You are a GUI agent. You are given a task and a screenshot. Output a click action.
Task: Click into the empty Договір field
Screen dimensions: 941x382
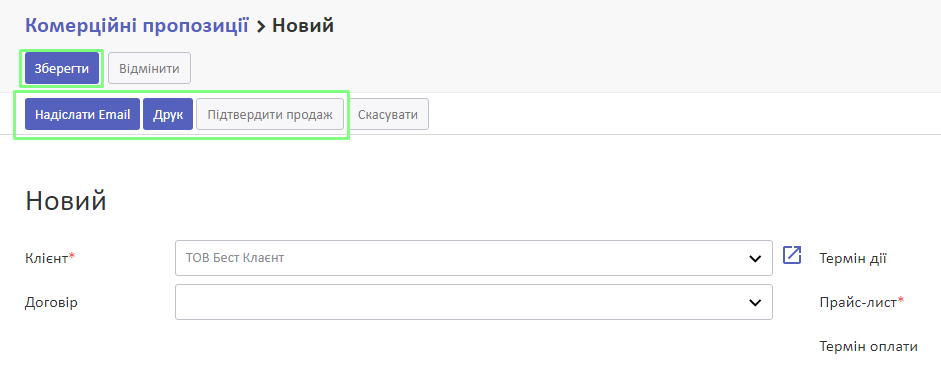point(474,302)
